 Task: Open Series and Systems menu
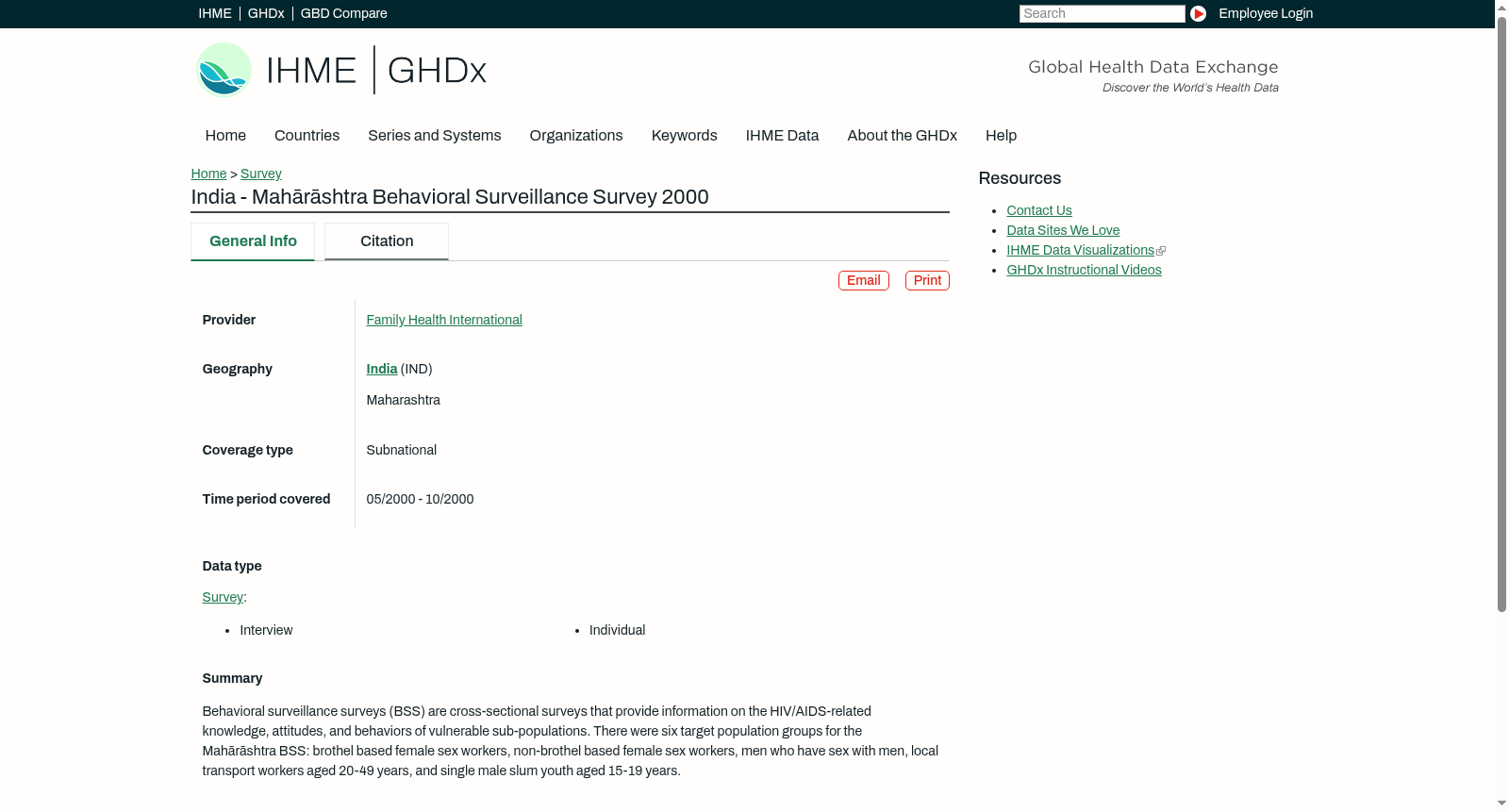[x=434, y=136]
